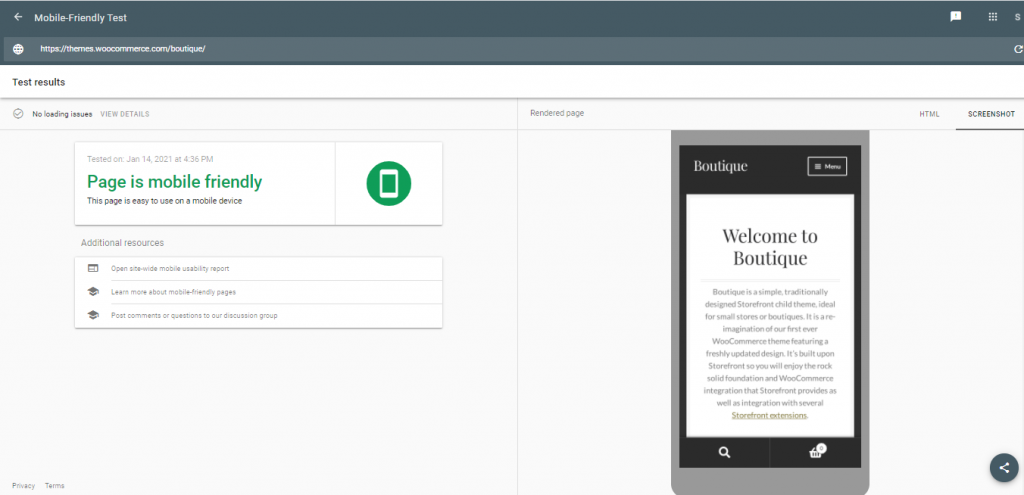
Task: Open the Terms link
Action: tap(55, 486)
